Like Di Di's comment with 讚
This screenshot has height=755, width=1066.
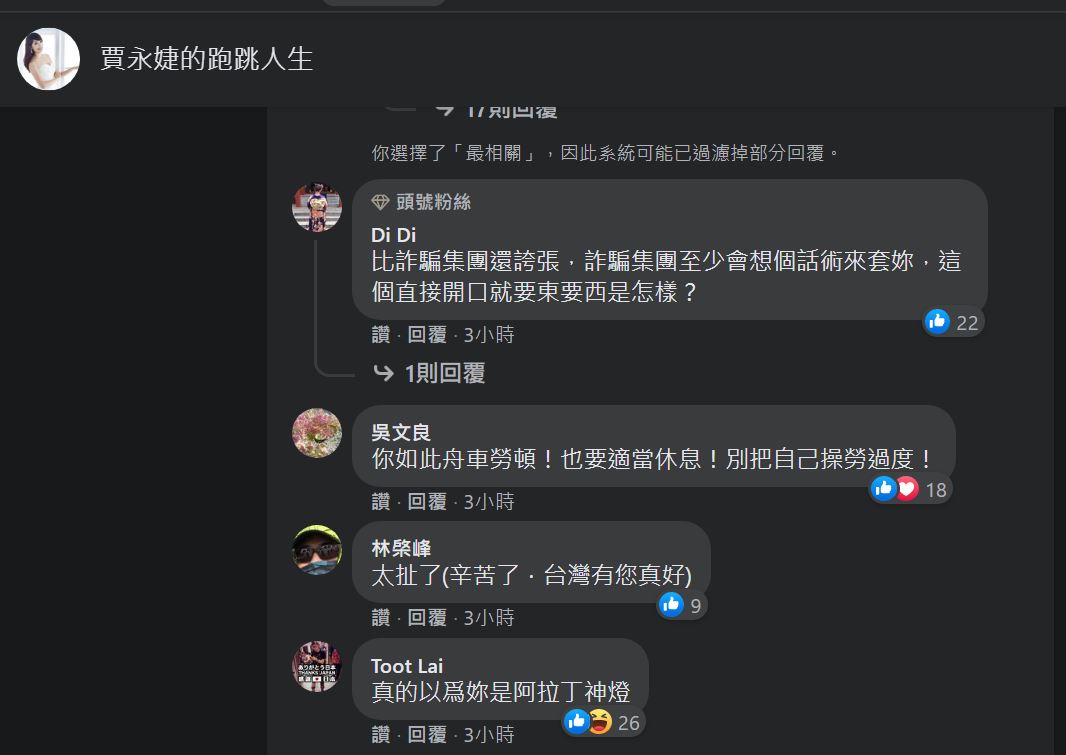[x=381, y=334]
